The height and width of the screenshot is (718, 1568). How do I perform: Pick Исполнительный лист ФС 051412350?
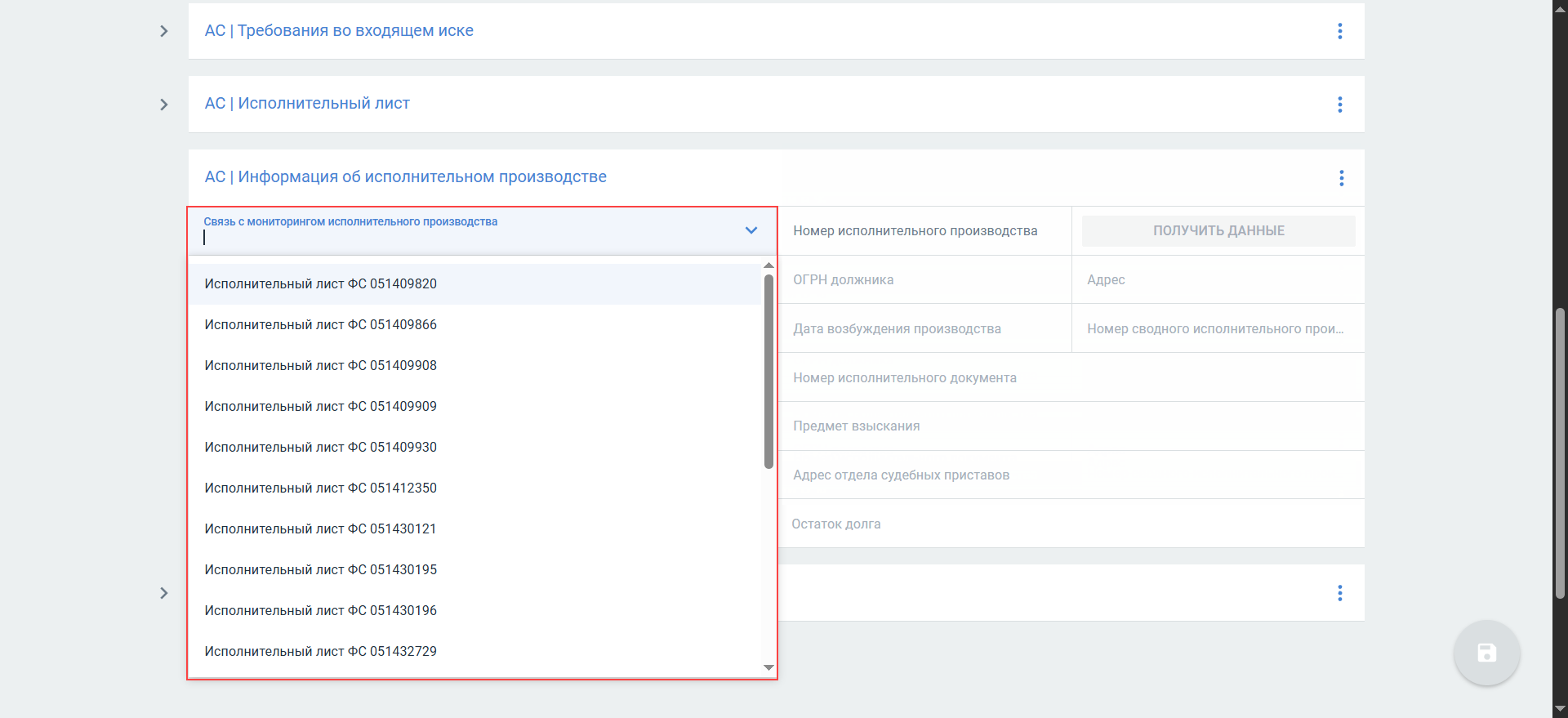click(320, 488)
